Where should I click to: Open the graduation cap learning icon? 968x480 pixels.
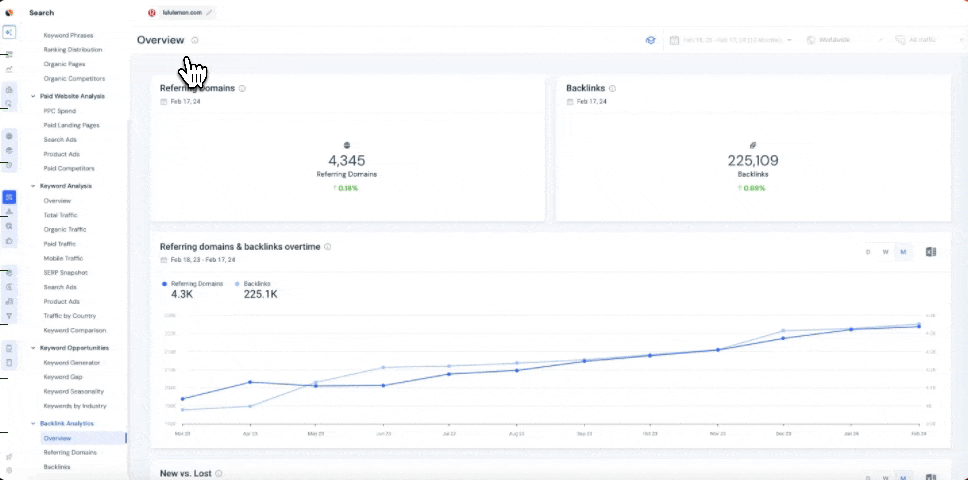point(650,40)
